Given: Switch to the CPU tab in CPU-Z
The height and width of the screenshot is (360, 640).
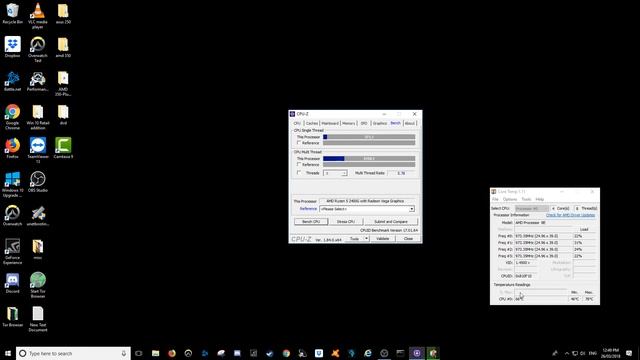Looking at the screenshot, I should 297,123.
